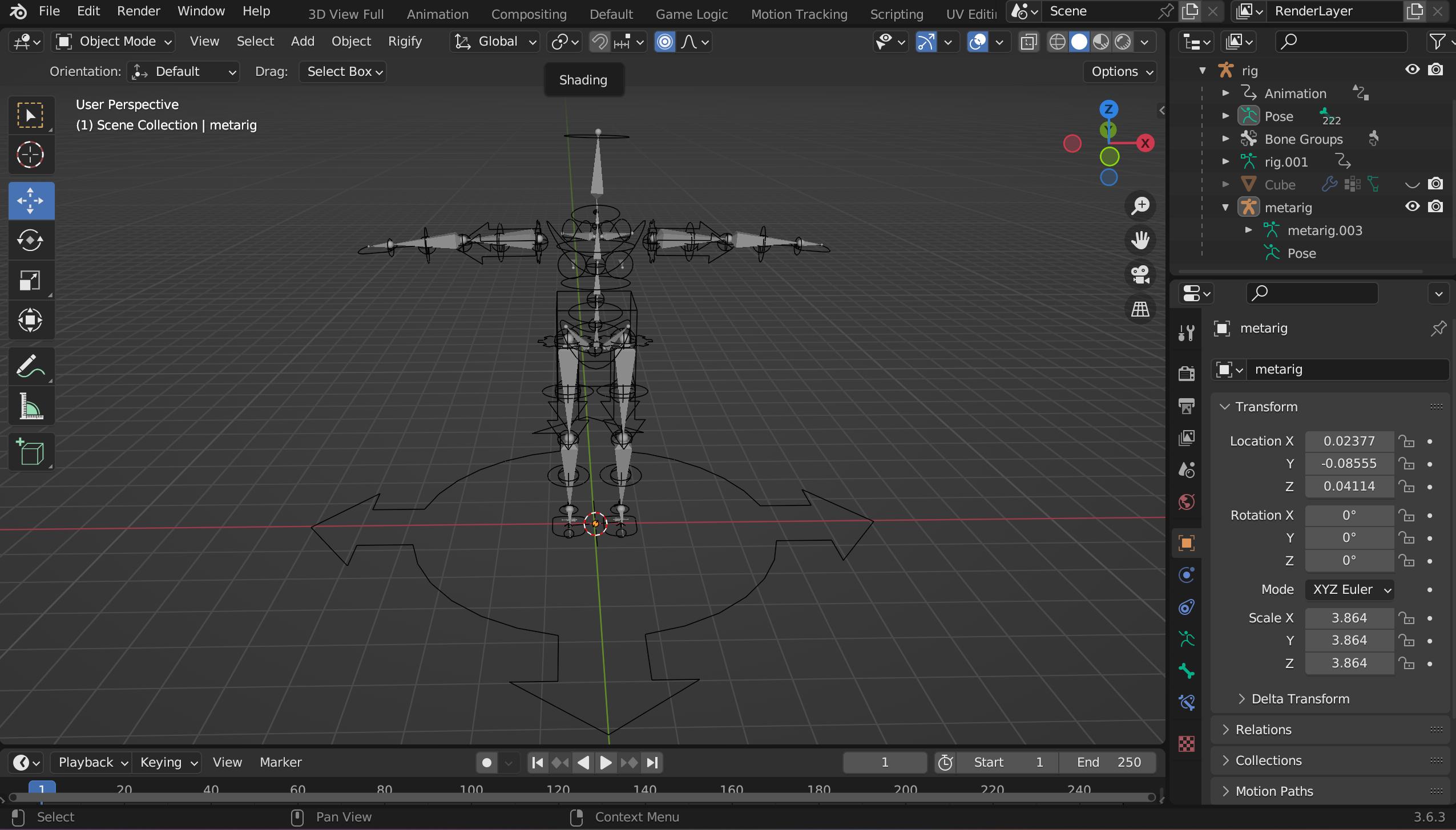Disable metarig in renders camera icon

(x=1435, y=207)
